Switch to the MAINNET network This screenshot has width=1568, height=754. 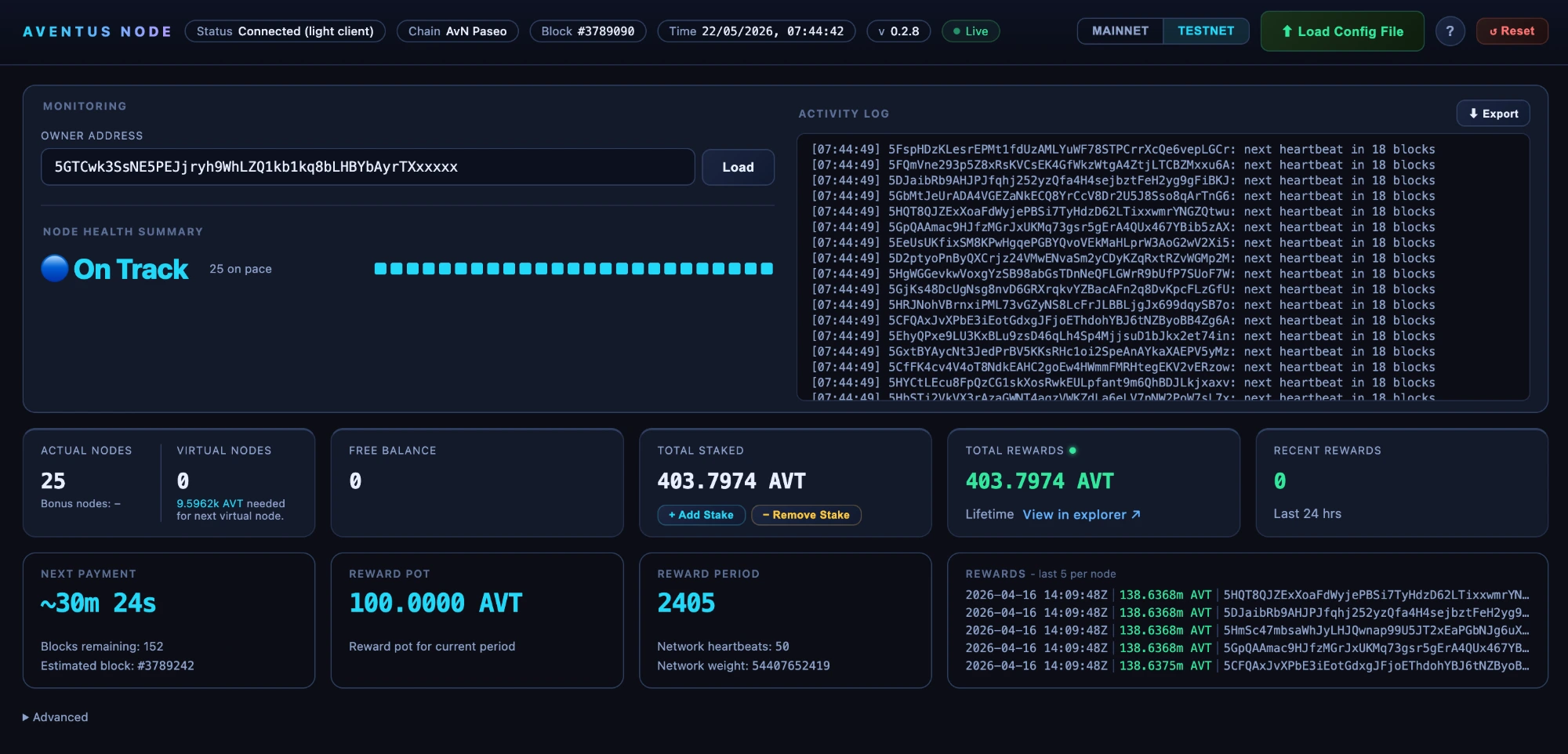[1120, 31]
